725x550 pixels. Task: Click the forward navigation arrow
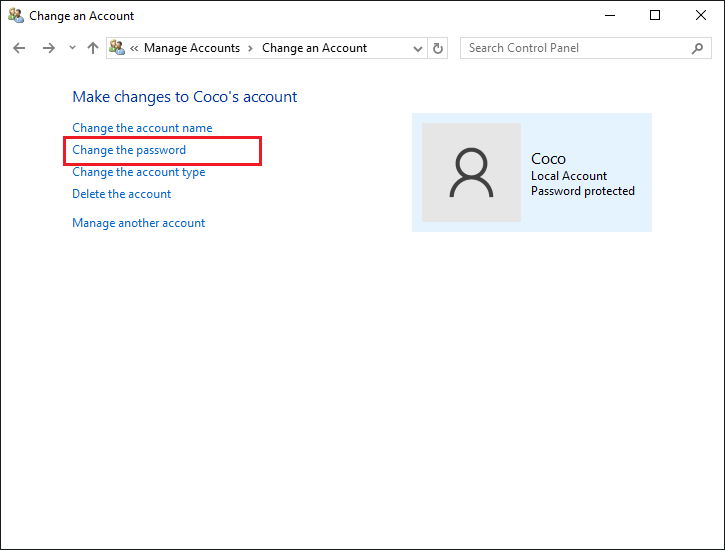point(49,48)
